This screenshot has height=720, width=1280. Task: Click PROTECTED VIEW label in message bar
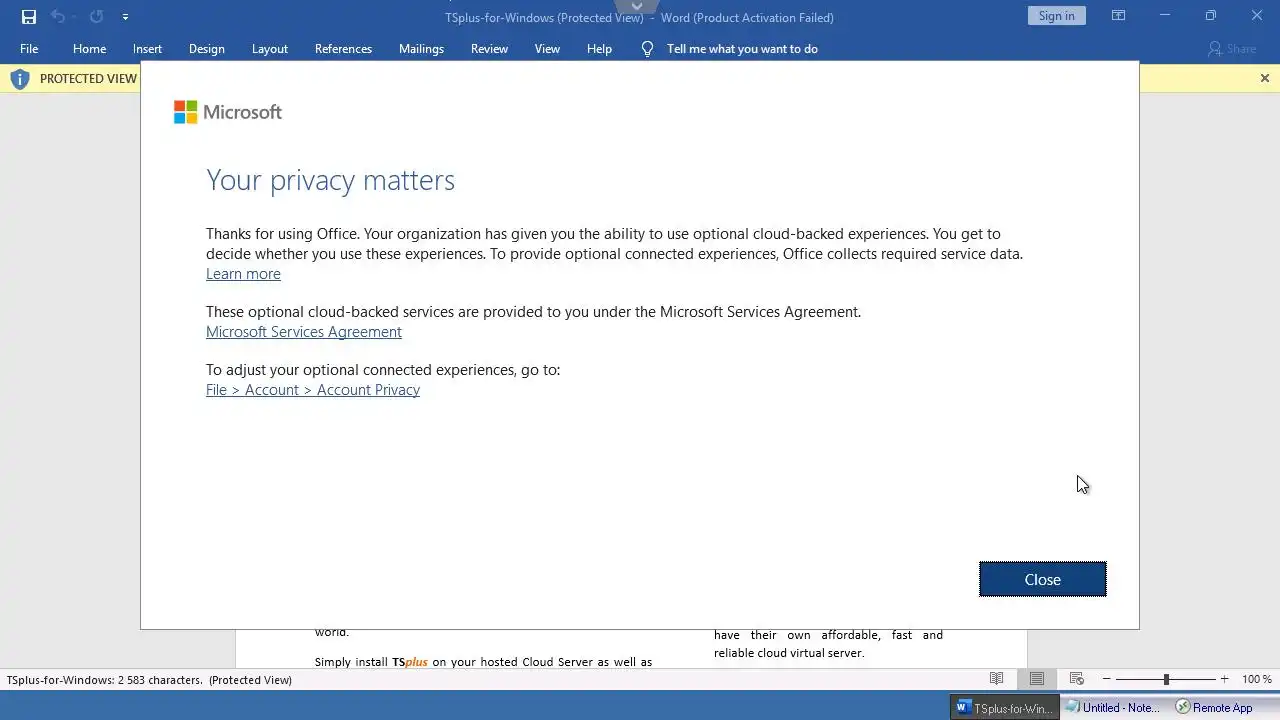(x=88, y=78)
